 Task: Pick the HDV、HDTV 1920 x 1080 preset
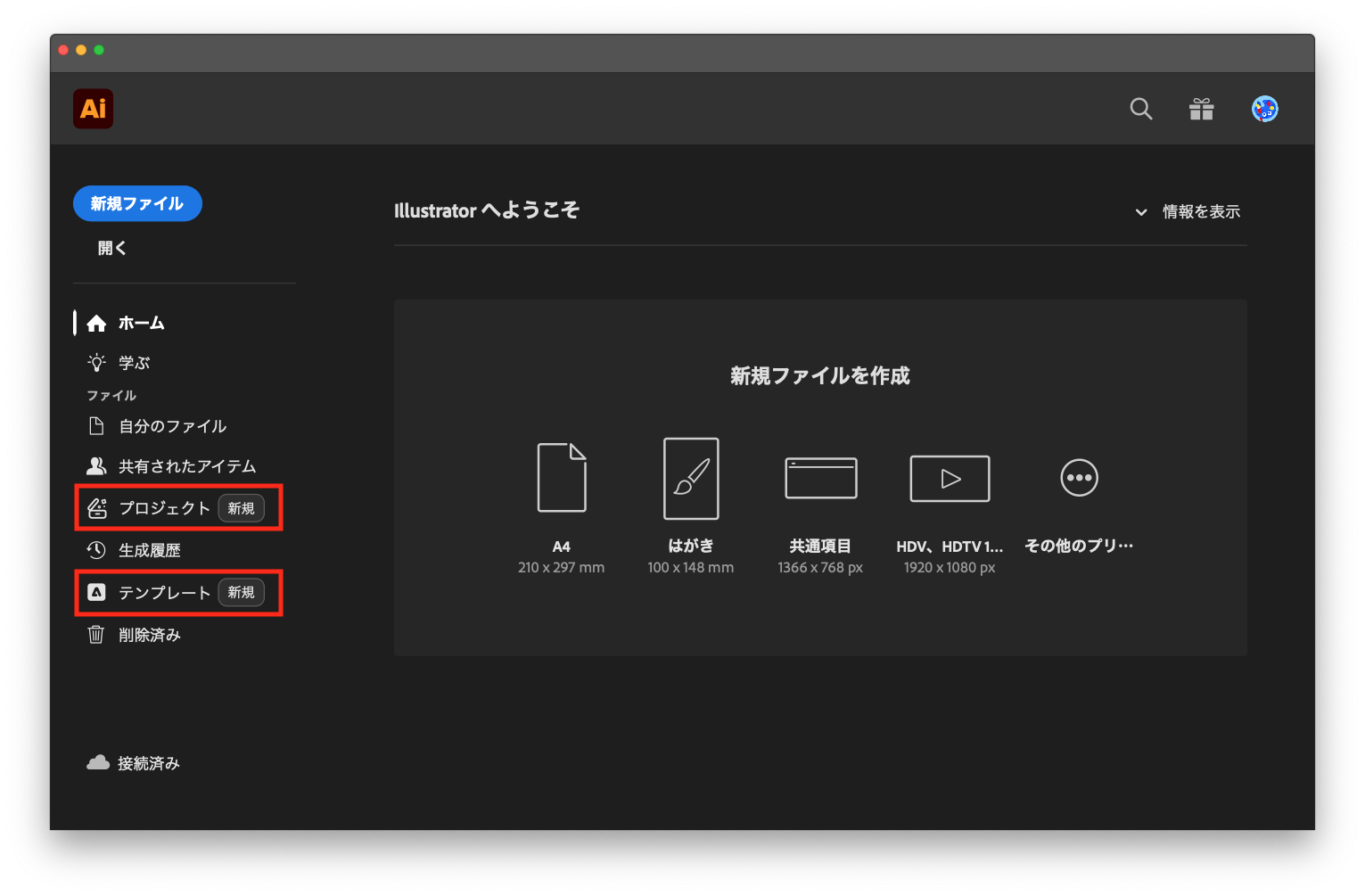[x=949, y=479]
